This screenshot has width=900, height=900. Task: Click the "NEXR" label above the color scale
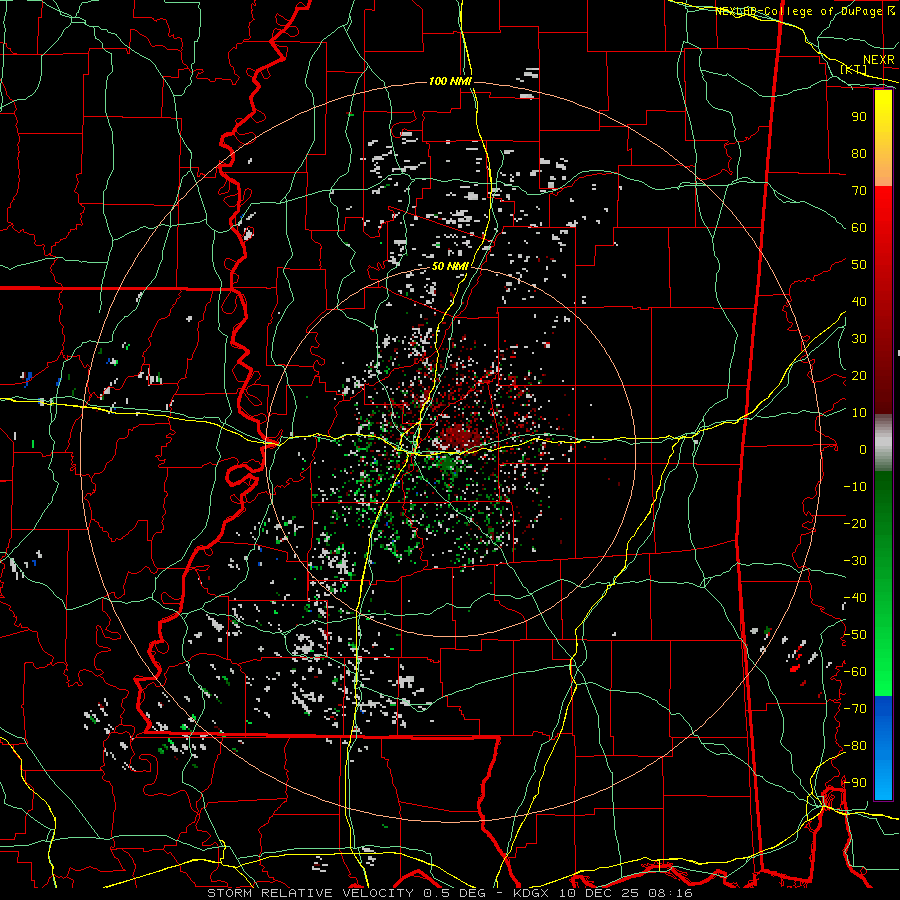pyautogui.click(x=879, y=60)
